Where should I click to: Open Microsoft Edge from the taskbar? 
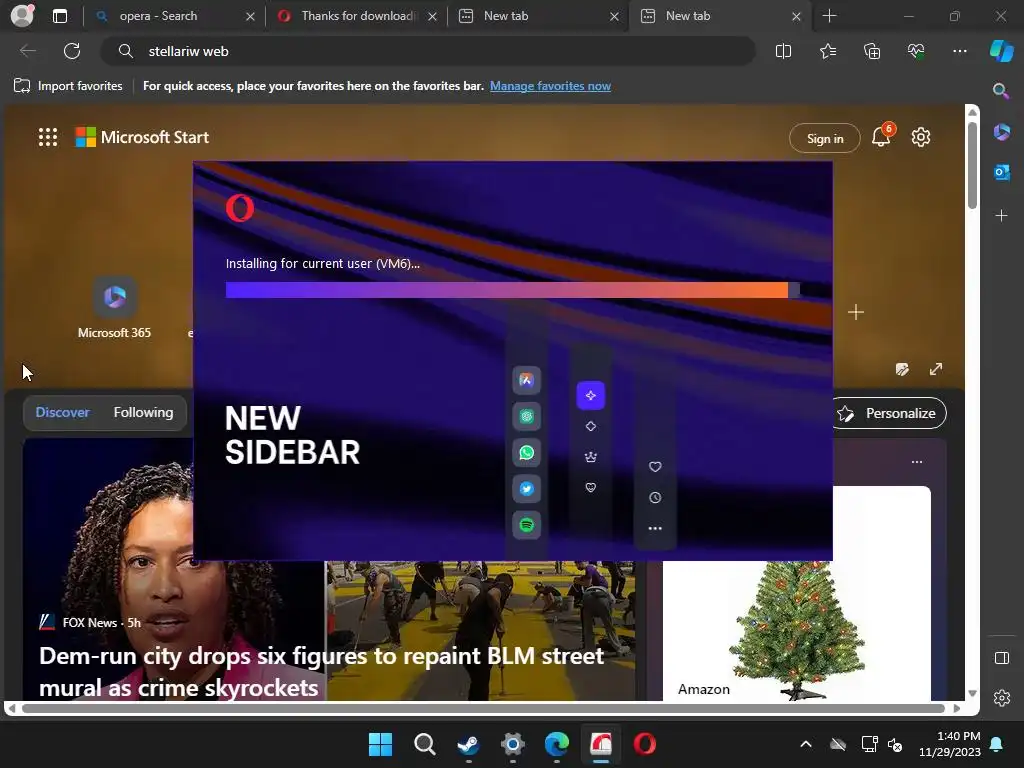tap(556, 744)
